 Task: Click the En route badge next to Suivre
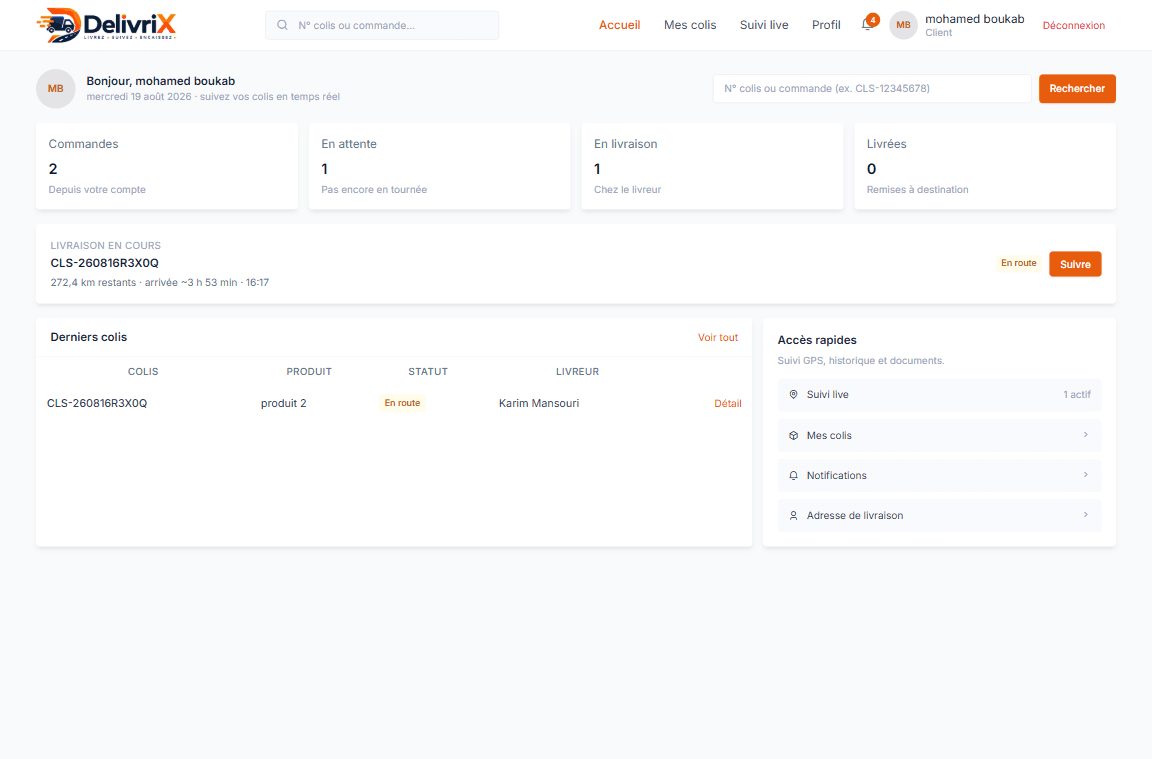(x=1018, y=263)
